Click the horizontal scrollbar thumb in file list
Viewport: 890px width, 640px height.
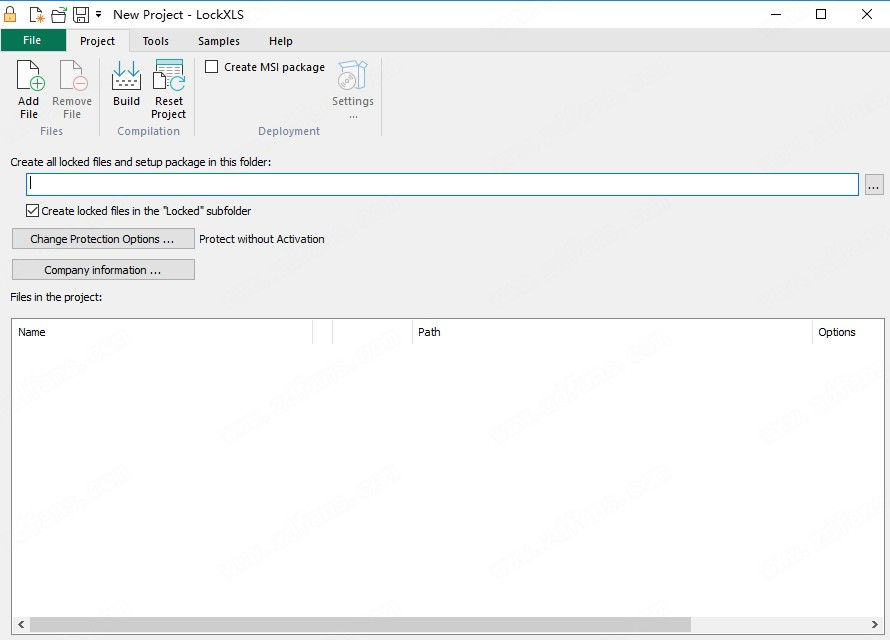tap(360, 624)
